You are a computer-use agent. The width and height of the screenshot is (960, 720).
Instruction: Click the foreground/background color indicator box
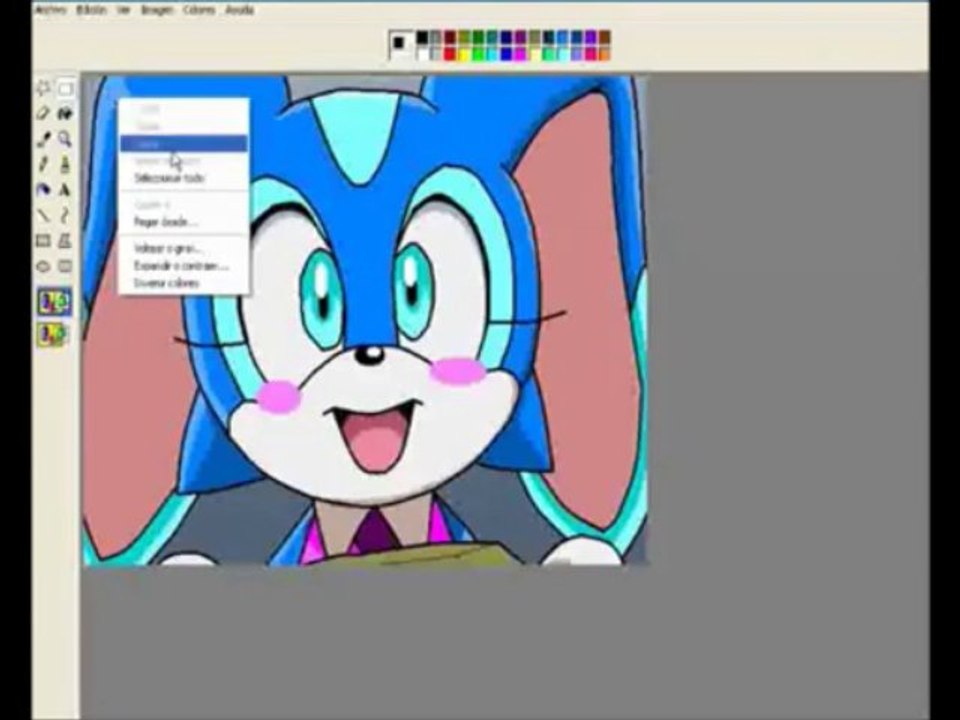click(400, 45)
